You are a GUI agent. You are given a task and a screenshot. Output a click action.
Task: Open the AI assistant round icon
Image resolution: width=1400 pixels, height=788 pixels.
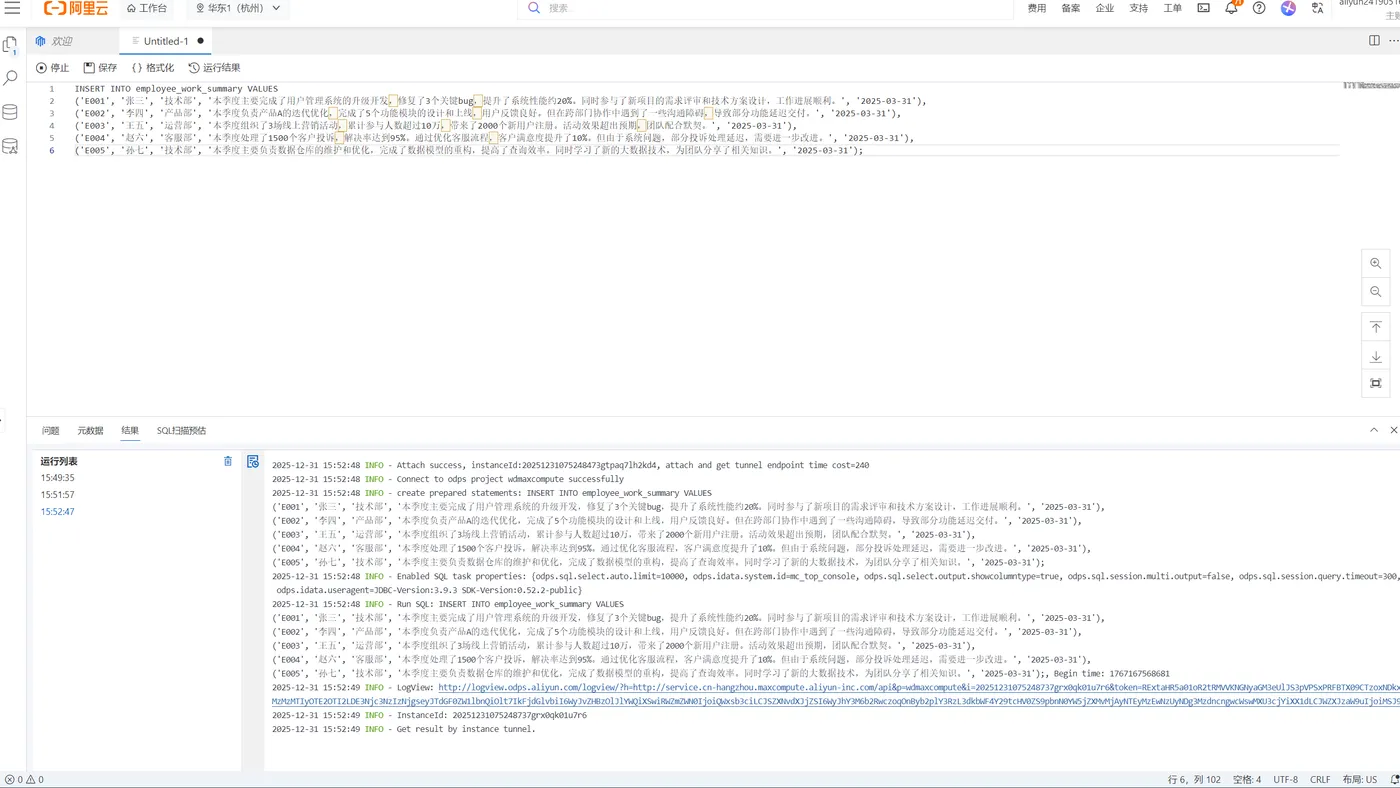(1288, 8)
